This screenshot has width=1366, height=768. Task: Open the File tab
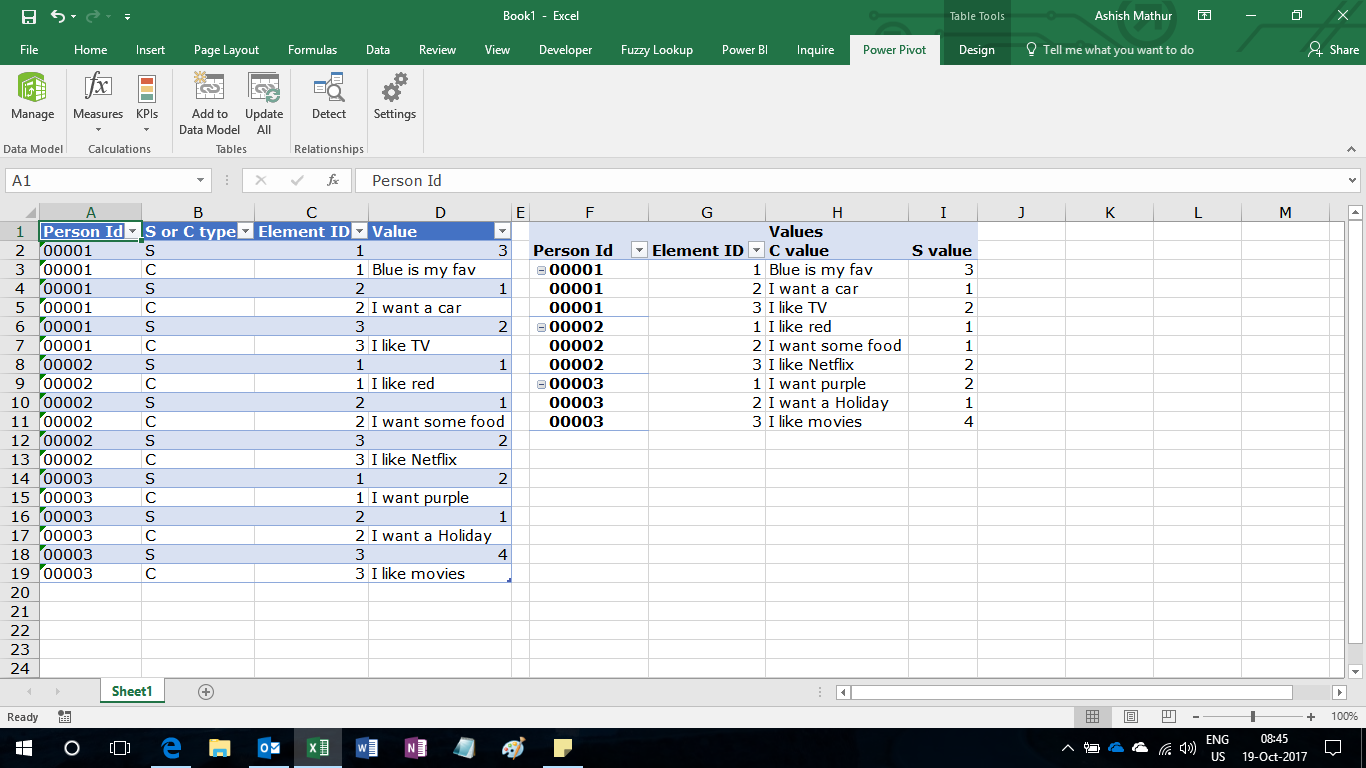29,50
